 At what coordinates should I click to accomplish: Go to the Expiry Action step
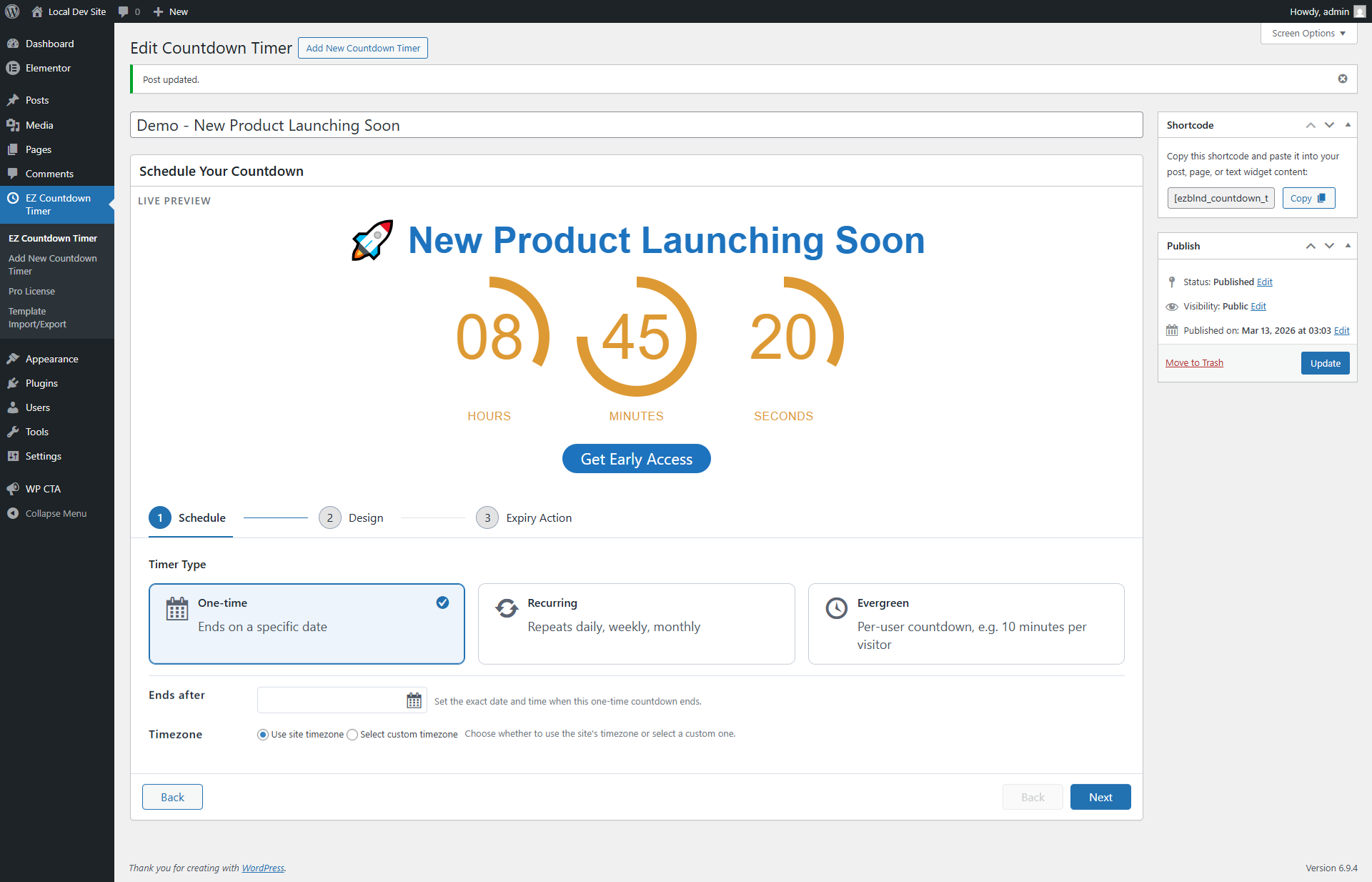[525, 517]
